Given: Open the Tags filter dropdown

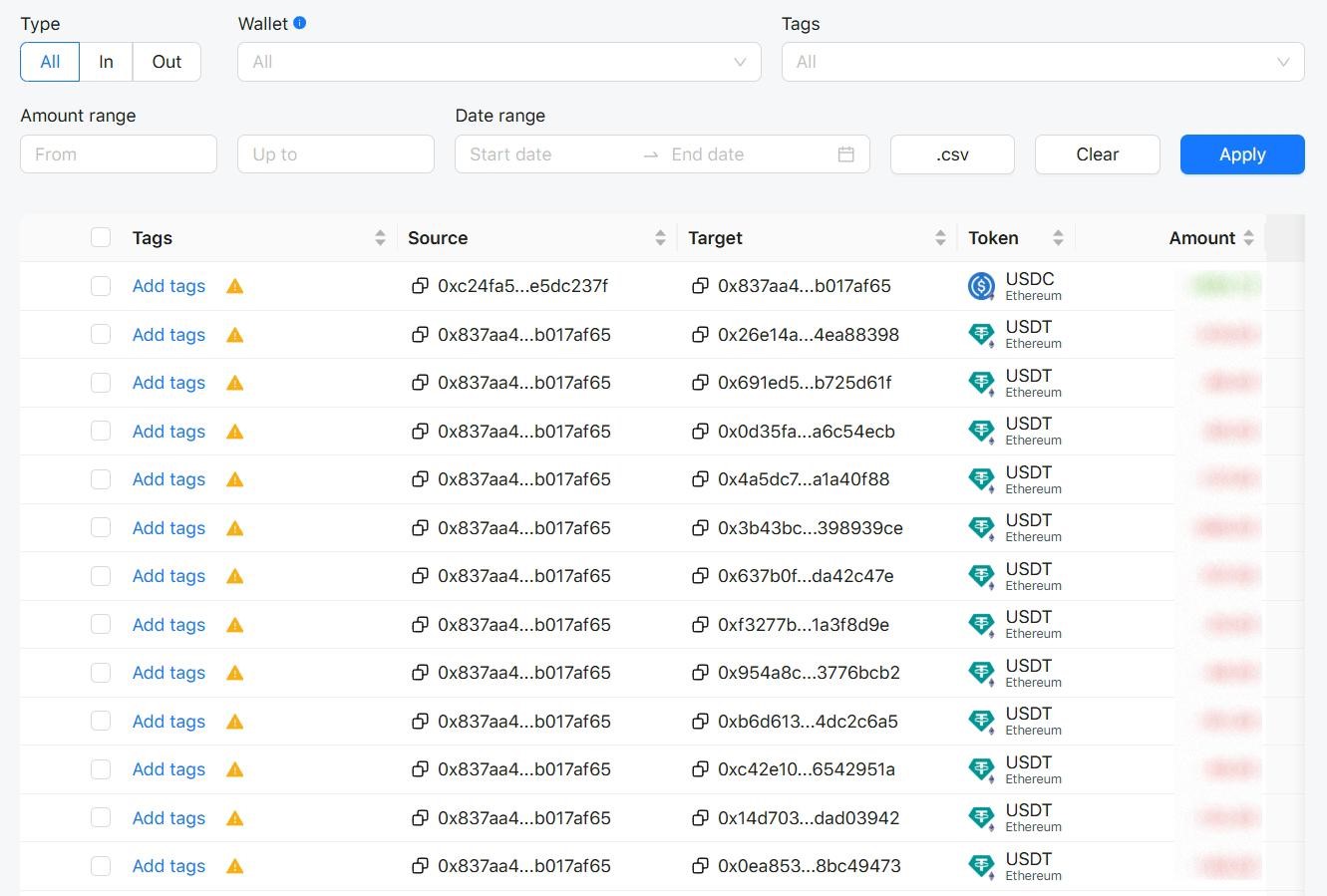Looking at the screenshot, I should 1043,62.
